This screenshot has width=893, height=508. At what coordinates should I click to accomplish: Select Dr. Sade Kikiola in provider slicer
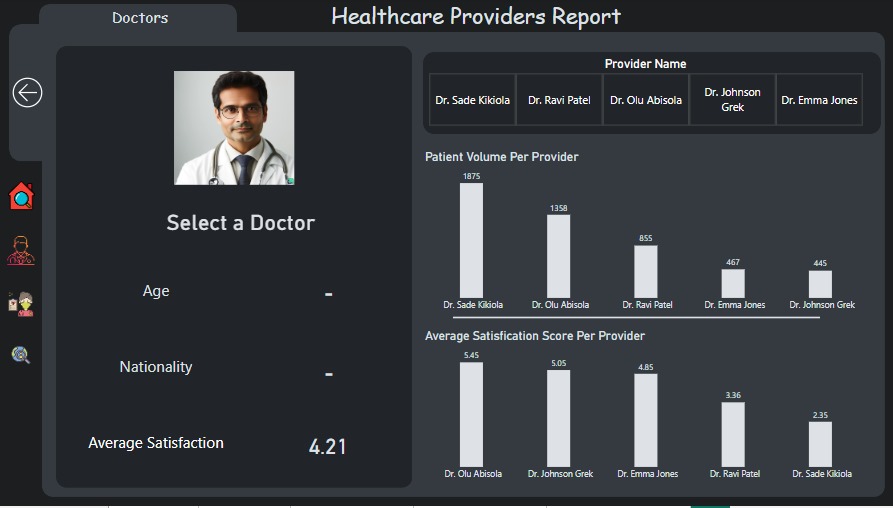tap(472, 100)
